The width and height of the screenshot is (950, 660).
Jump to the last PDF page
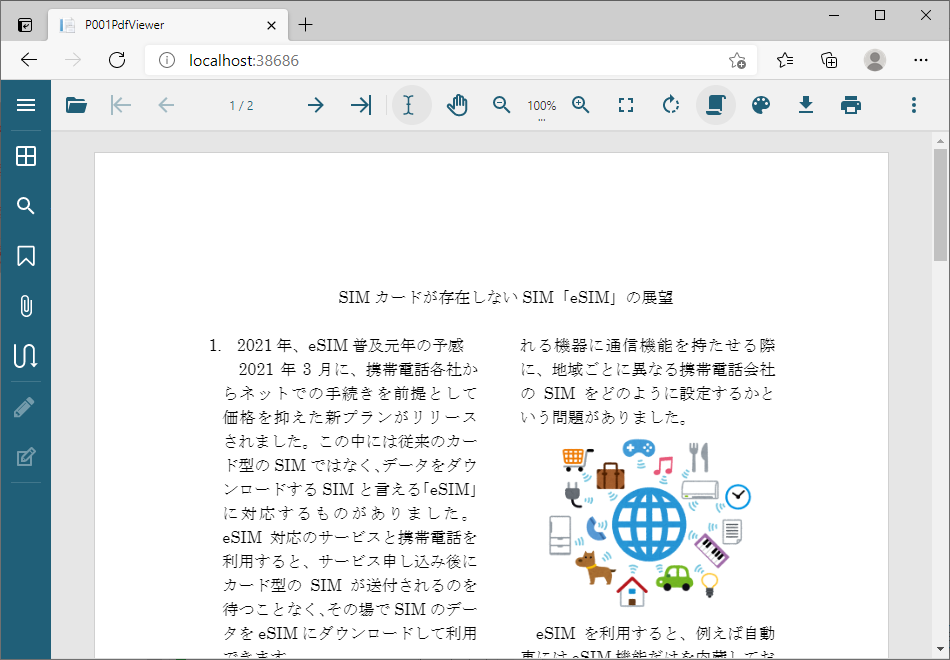[361, 105]
